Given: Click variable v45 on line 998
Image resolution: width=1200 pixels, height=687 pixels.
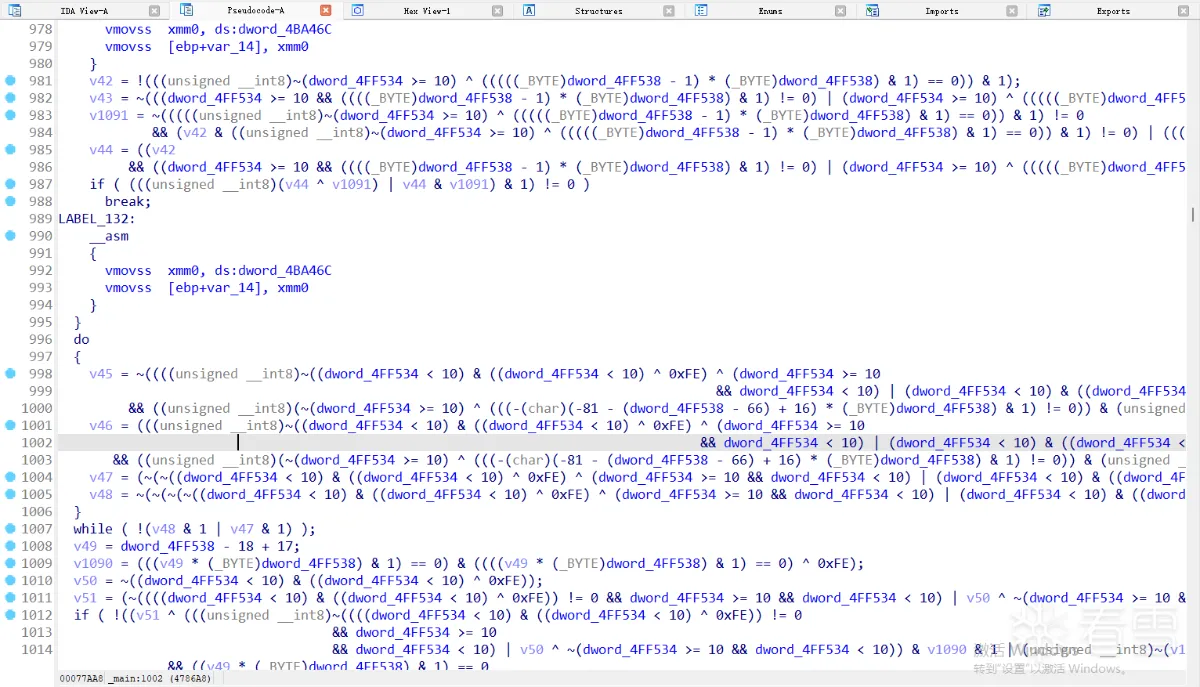Looking at the screenshot, I should coord(101,374).
